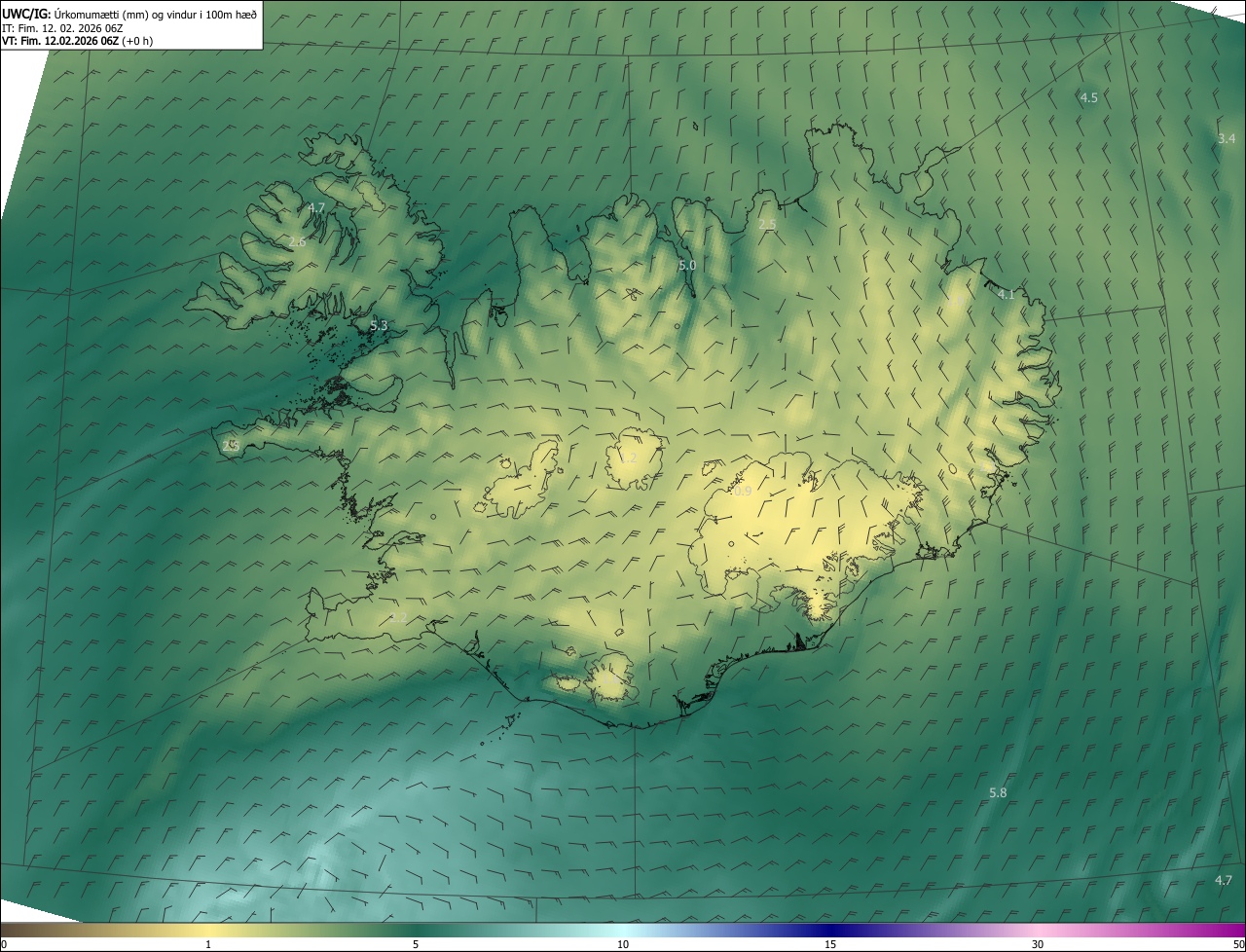1246x952 pixels.
Task: Click the 5.8 value label over the ocean
Action: click(x=998, y=793)
